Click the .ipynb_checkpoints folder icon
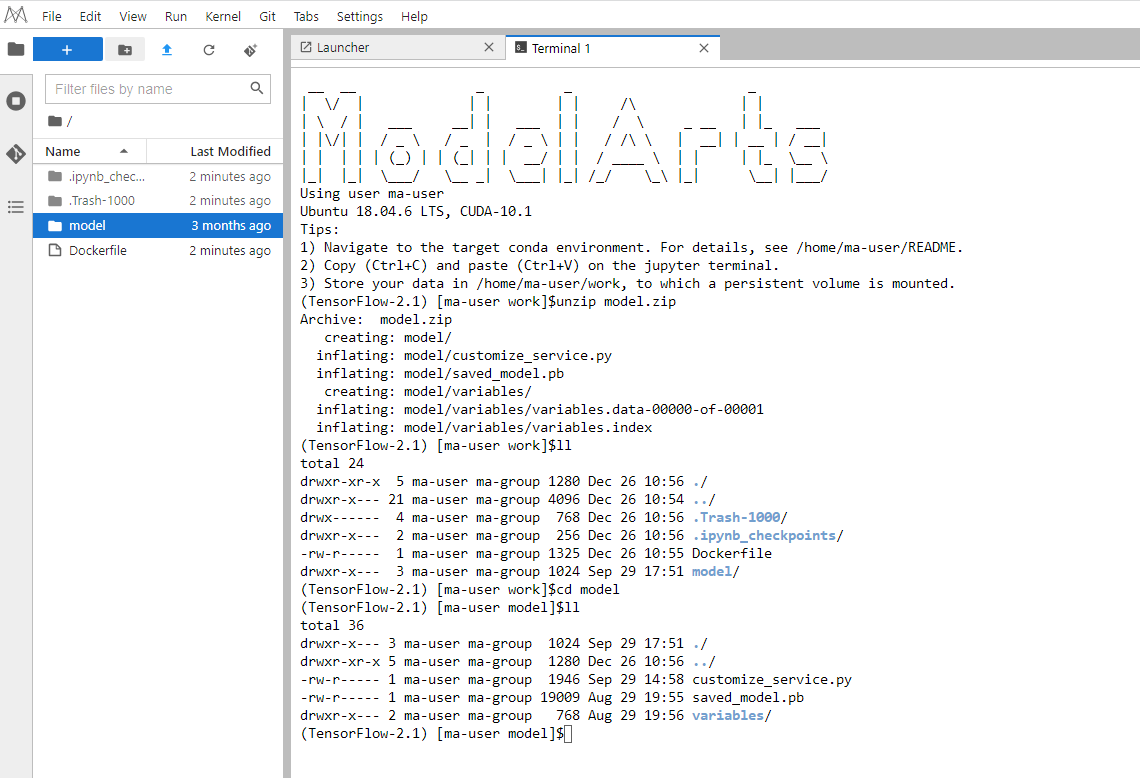Viewport: 1140px width, 778px height. point(55,176)
